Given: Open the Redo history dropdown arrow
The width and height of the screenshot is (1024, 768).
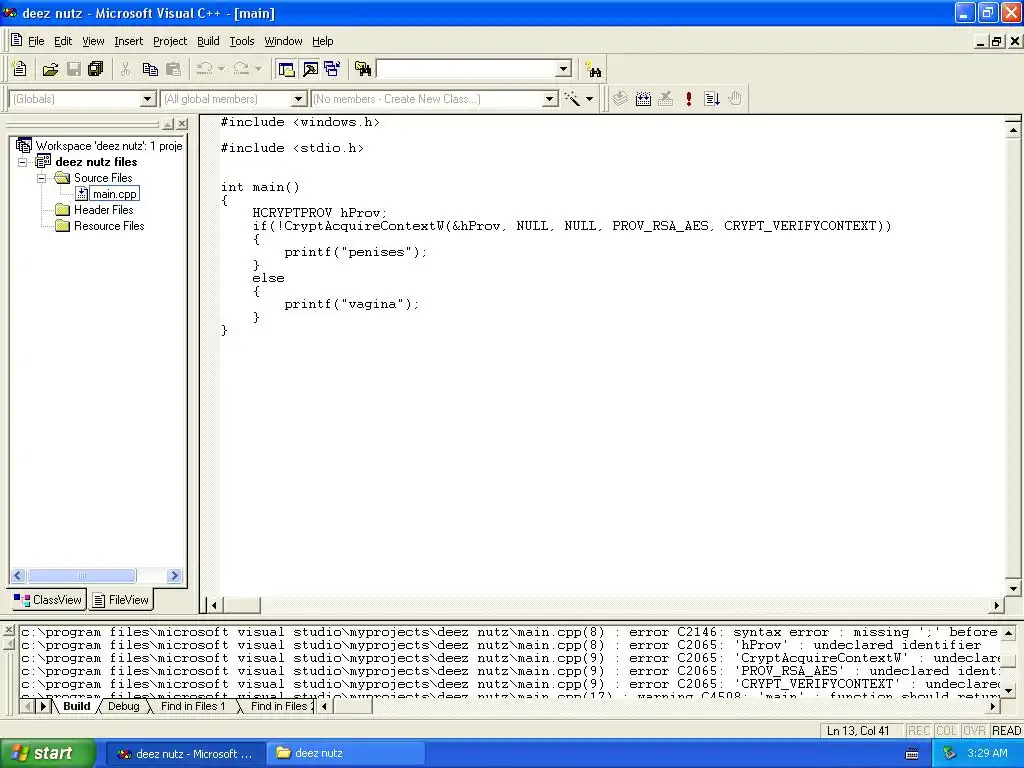Looking at the screenshot, I should (258, 69).
